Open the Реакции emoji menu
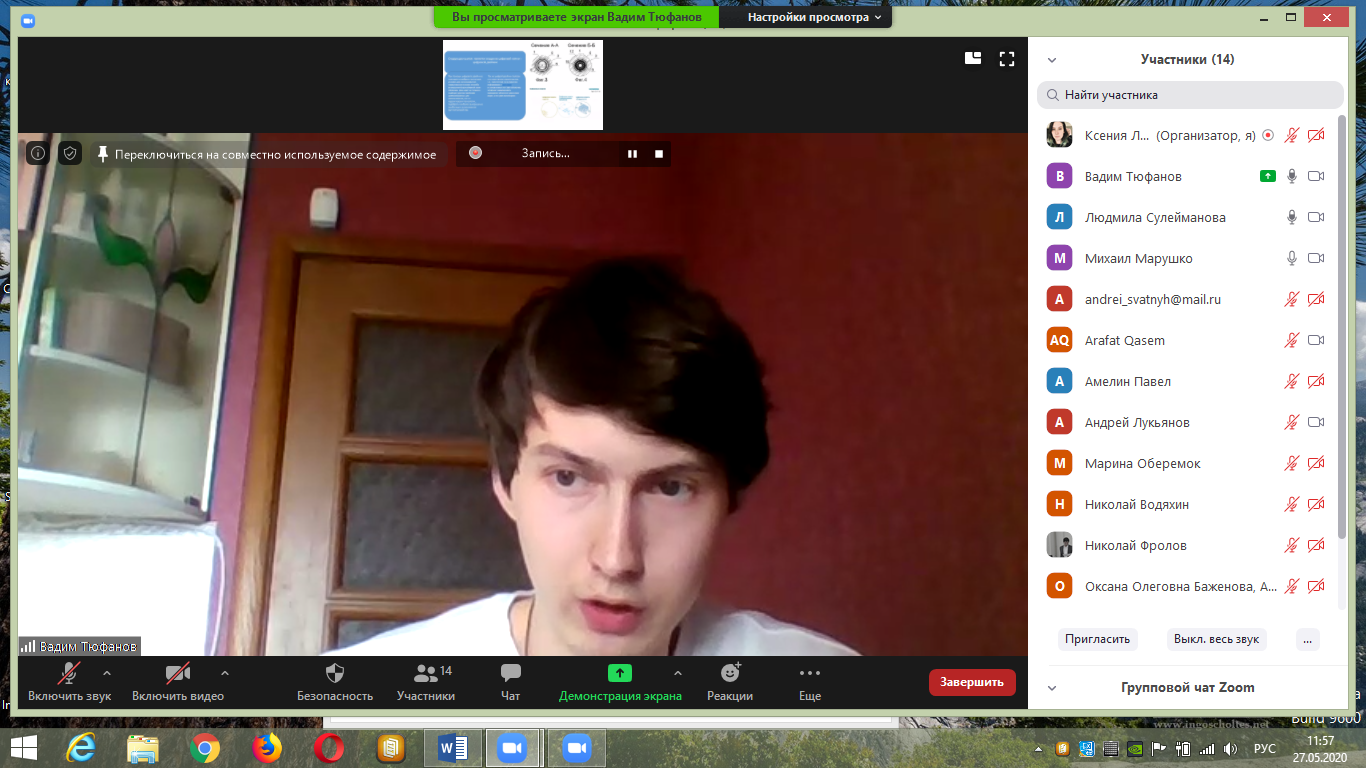Screen dimensions: 1366x768 click(x=730, y=682)
